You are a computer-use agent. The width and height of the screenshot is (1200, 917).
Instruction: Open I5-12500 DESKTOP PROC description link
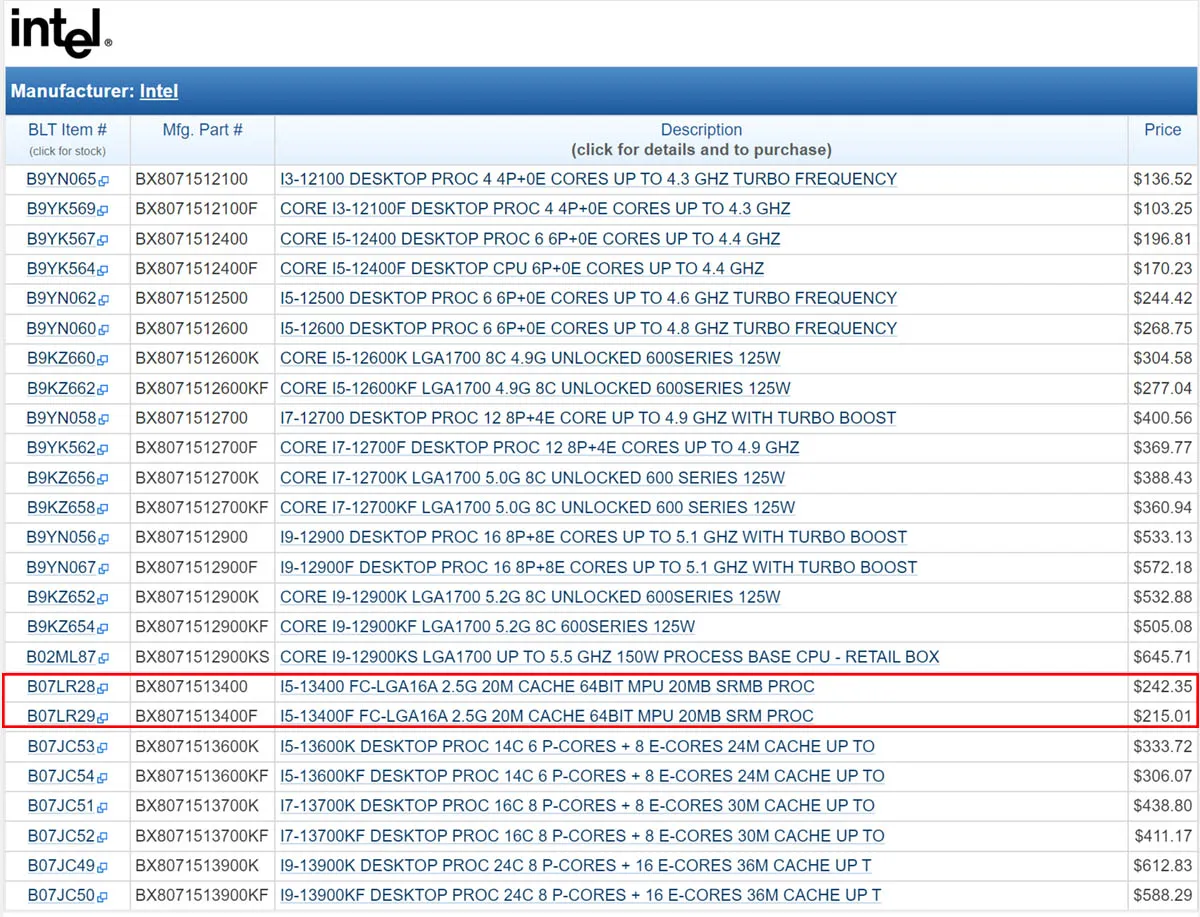[x=589, y=298]
